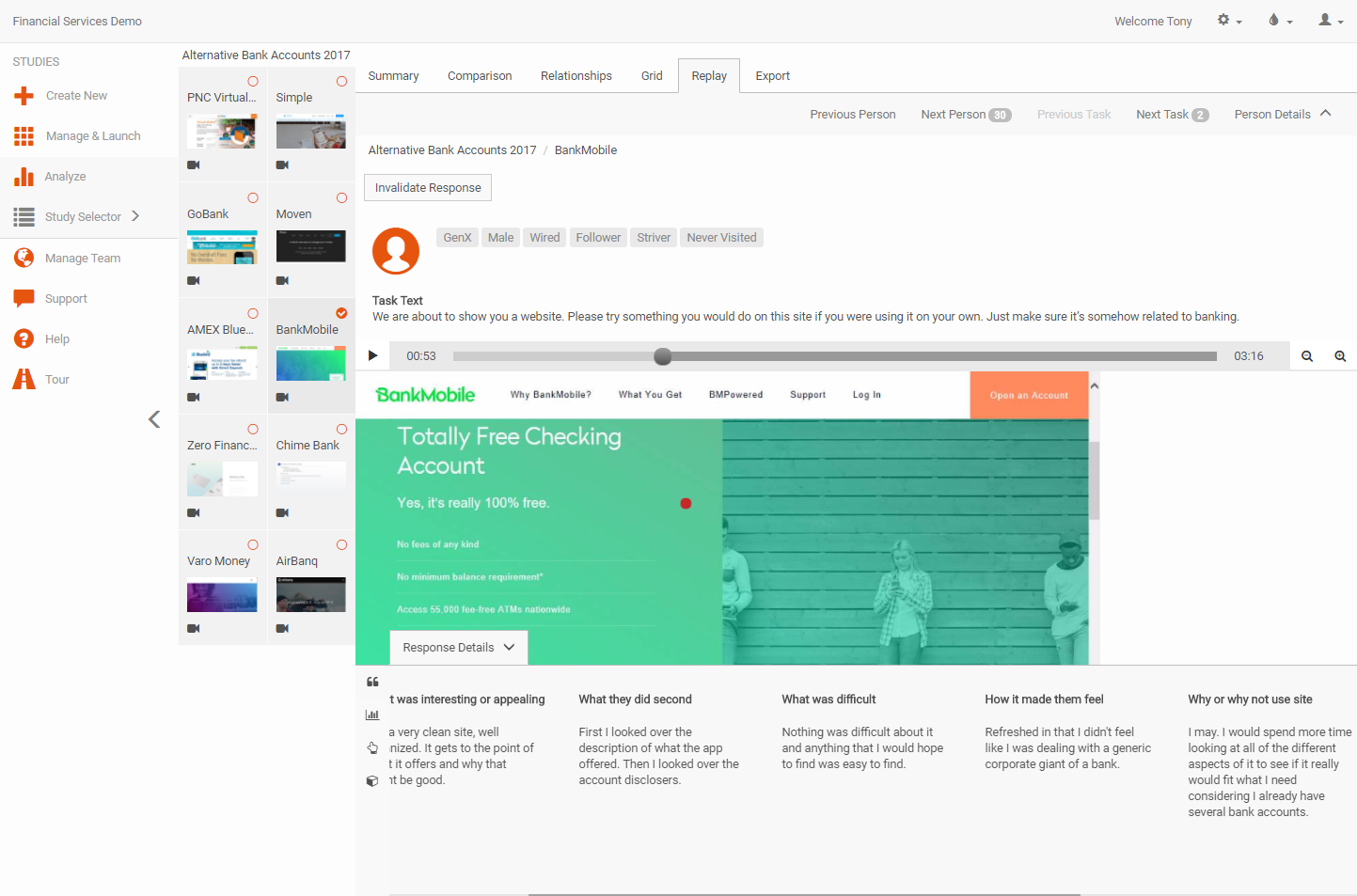The width and height of the screenshot is (1357, 896).
Task: Go to Next Task
Action: point(1172,115)
